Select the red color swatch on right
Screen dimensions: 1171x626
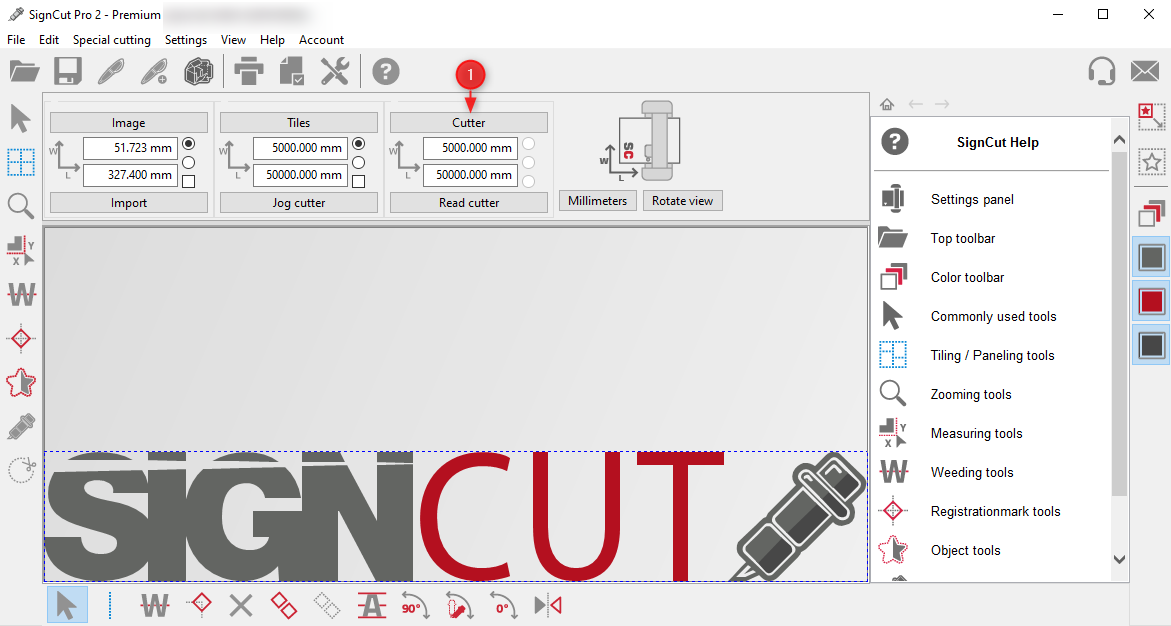tap(1151, 301)
